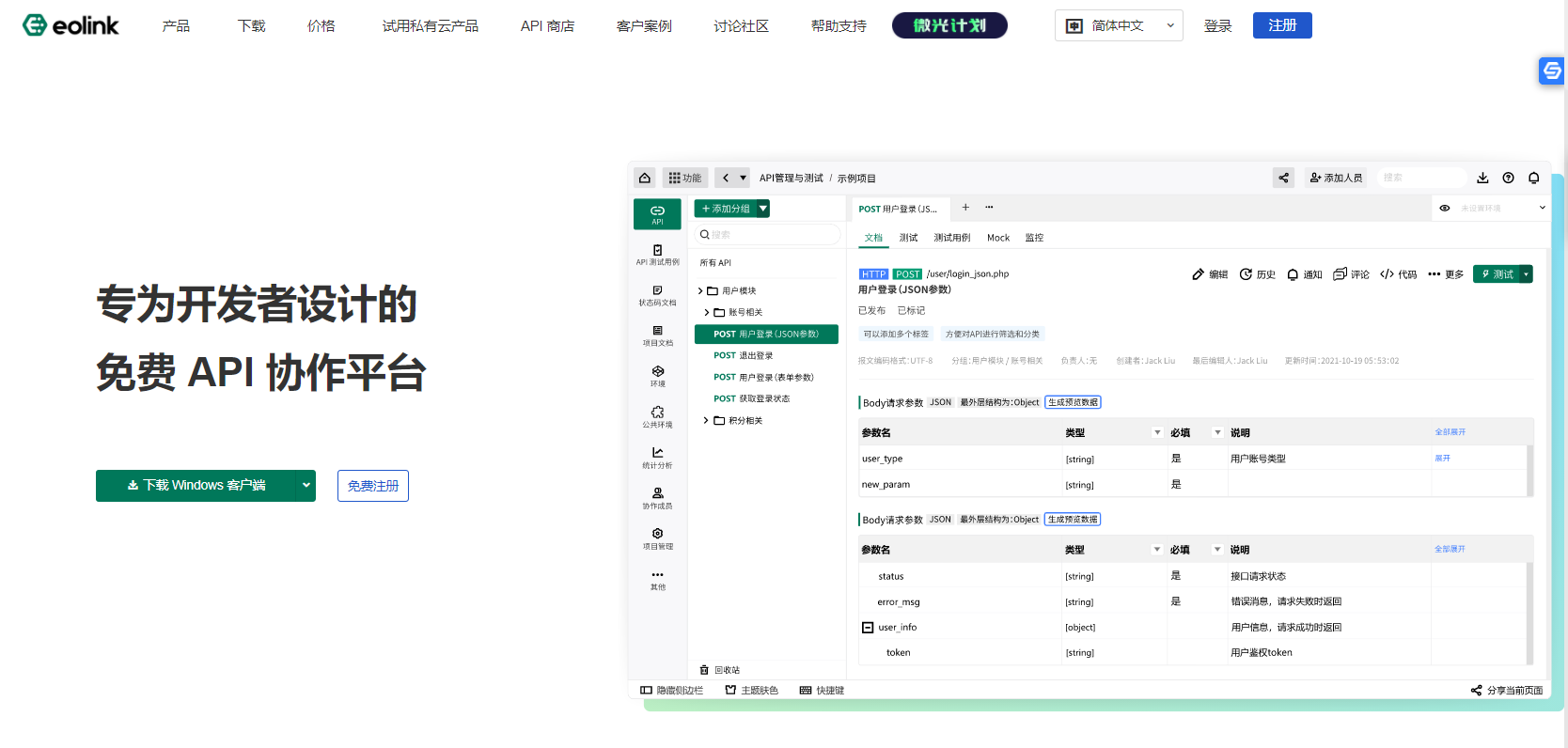Collapse the user_info row

(868, 627)
